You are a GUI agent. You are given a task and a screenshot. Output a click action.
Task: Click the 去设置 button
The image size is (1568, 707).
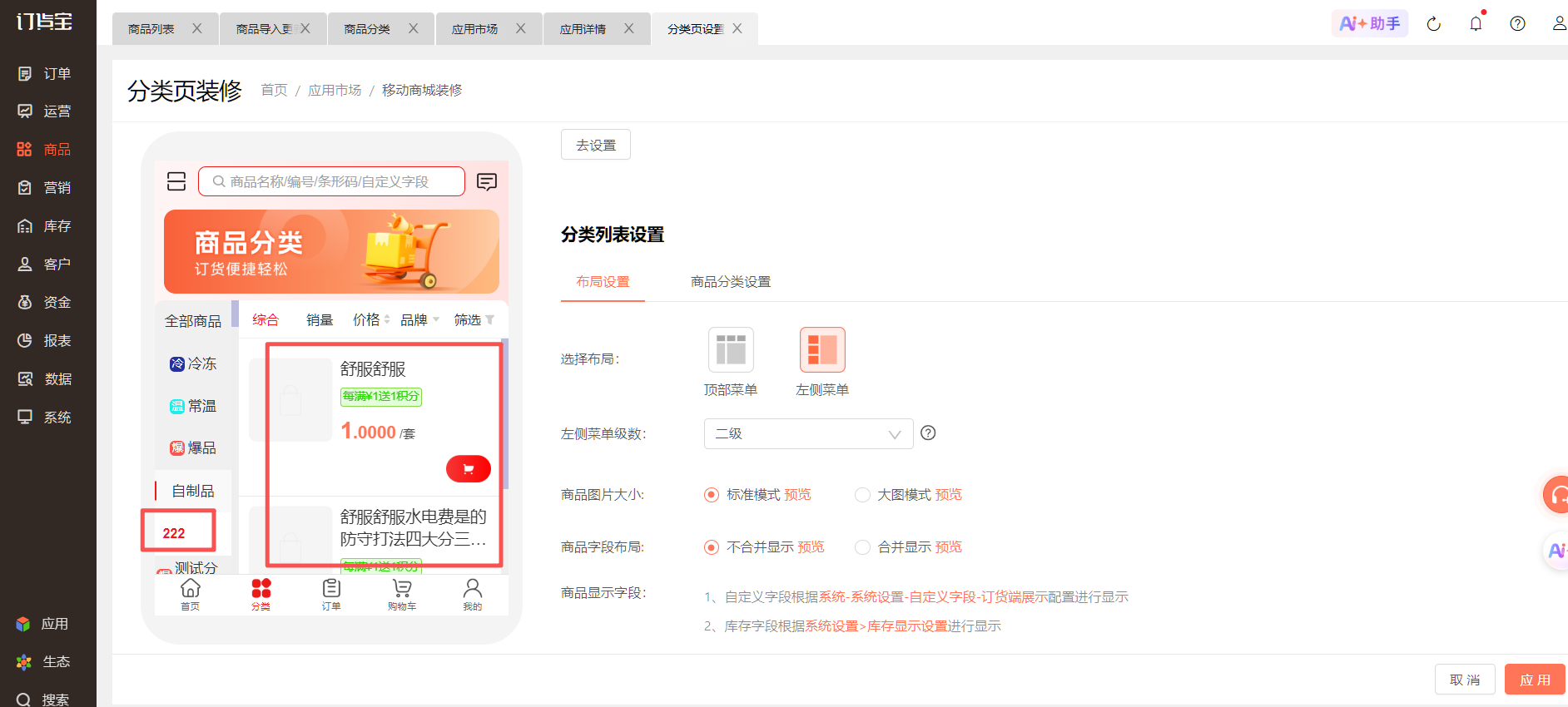[x=596, y=145]
